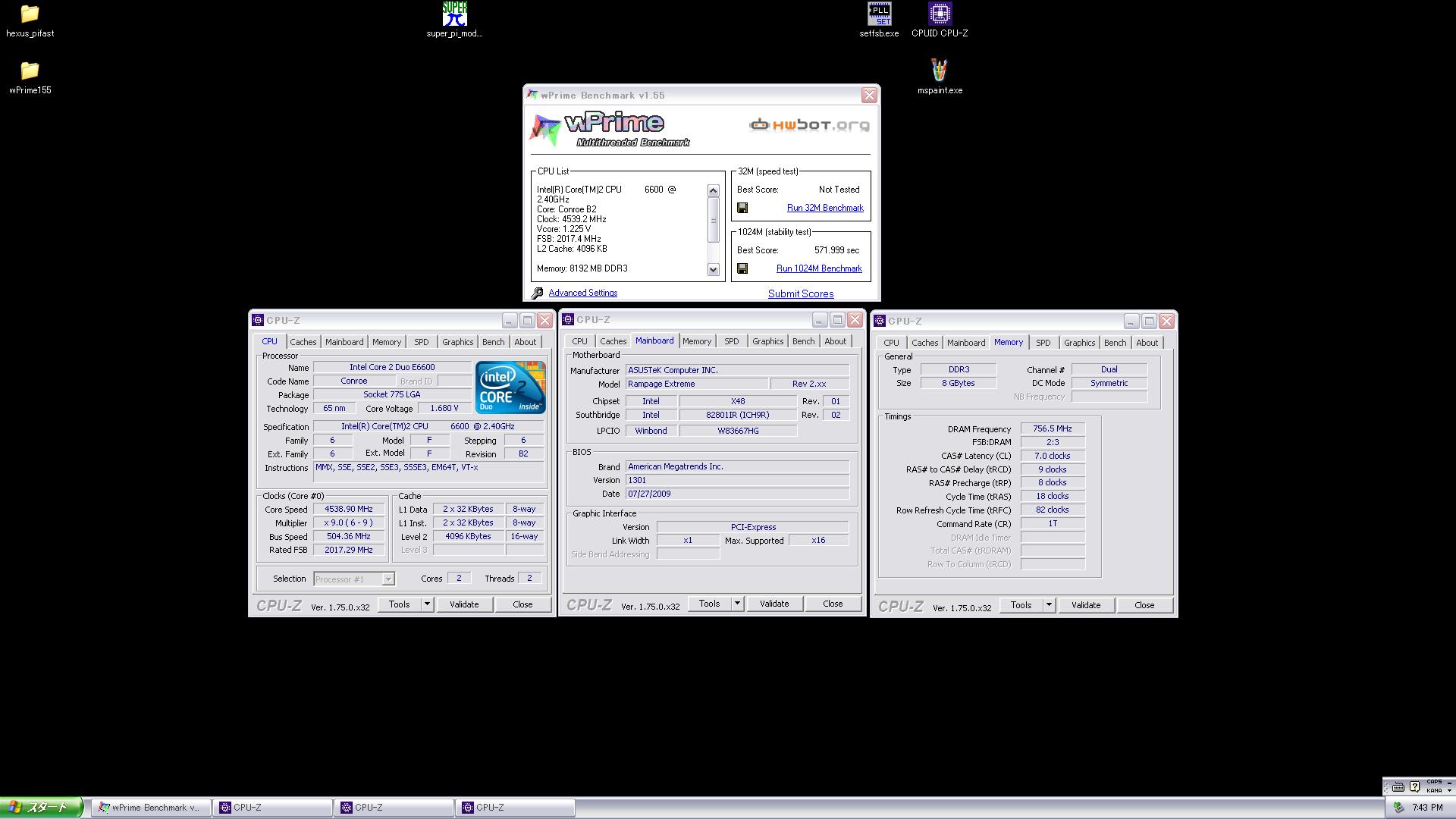The width and height of the screenshot is (1456, 819).
Task: Minimize the CPU-Z CPU window
Action: click(509, 320)
